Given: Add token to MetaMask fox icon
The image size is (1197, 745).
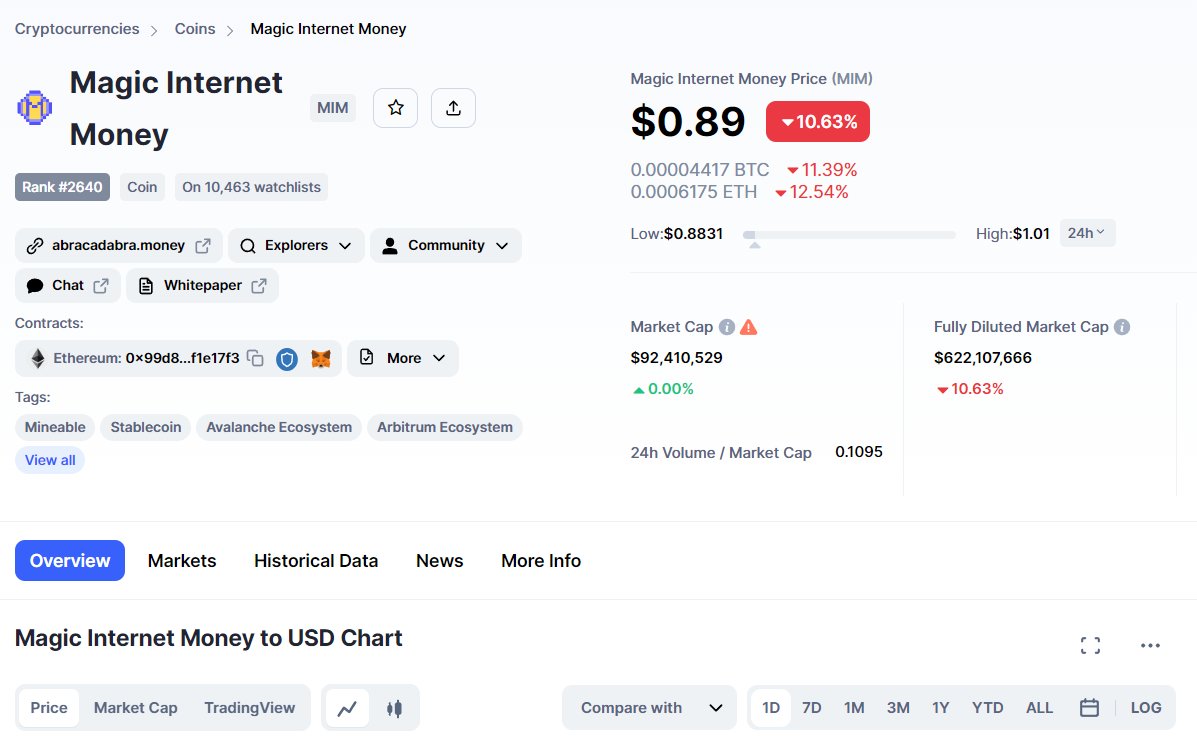Looking at the screenshot, I should click(x=321, y=359).
